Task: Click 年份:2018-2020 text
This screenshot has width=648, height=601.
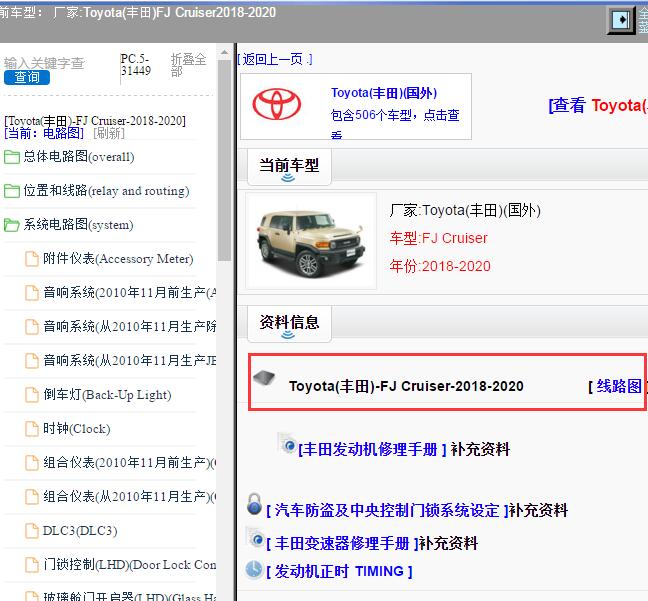Action: click(440, 266)
